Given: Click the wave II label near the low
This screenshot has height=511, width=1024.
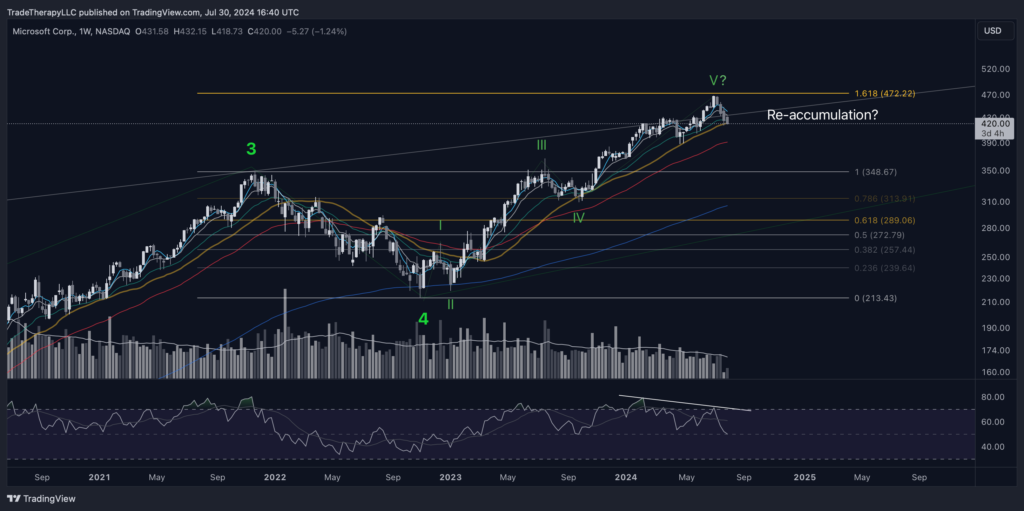Looking at the screenshot, I should click(450, 303).
